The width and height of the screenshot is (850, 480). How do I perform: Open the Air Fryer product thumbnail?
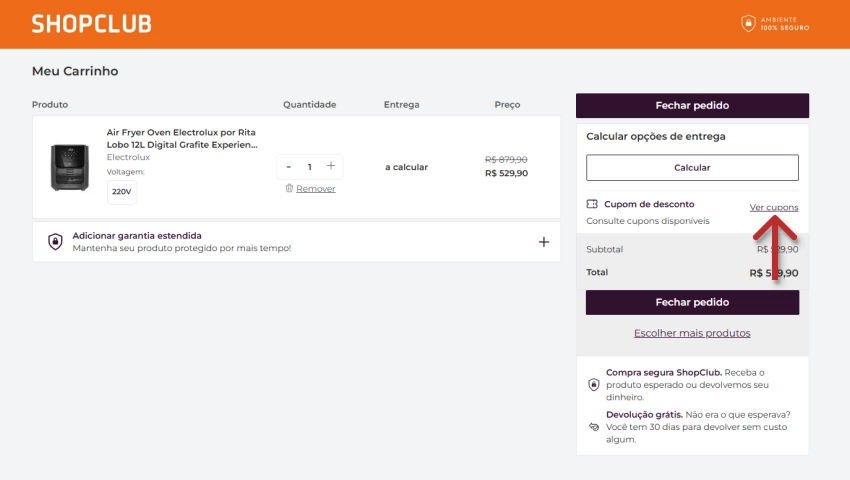69,167
